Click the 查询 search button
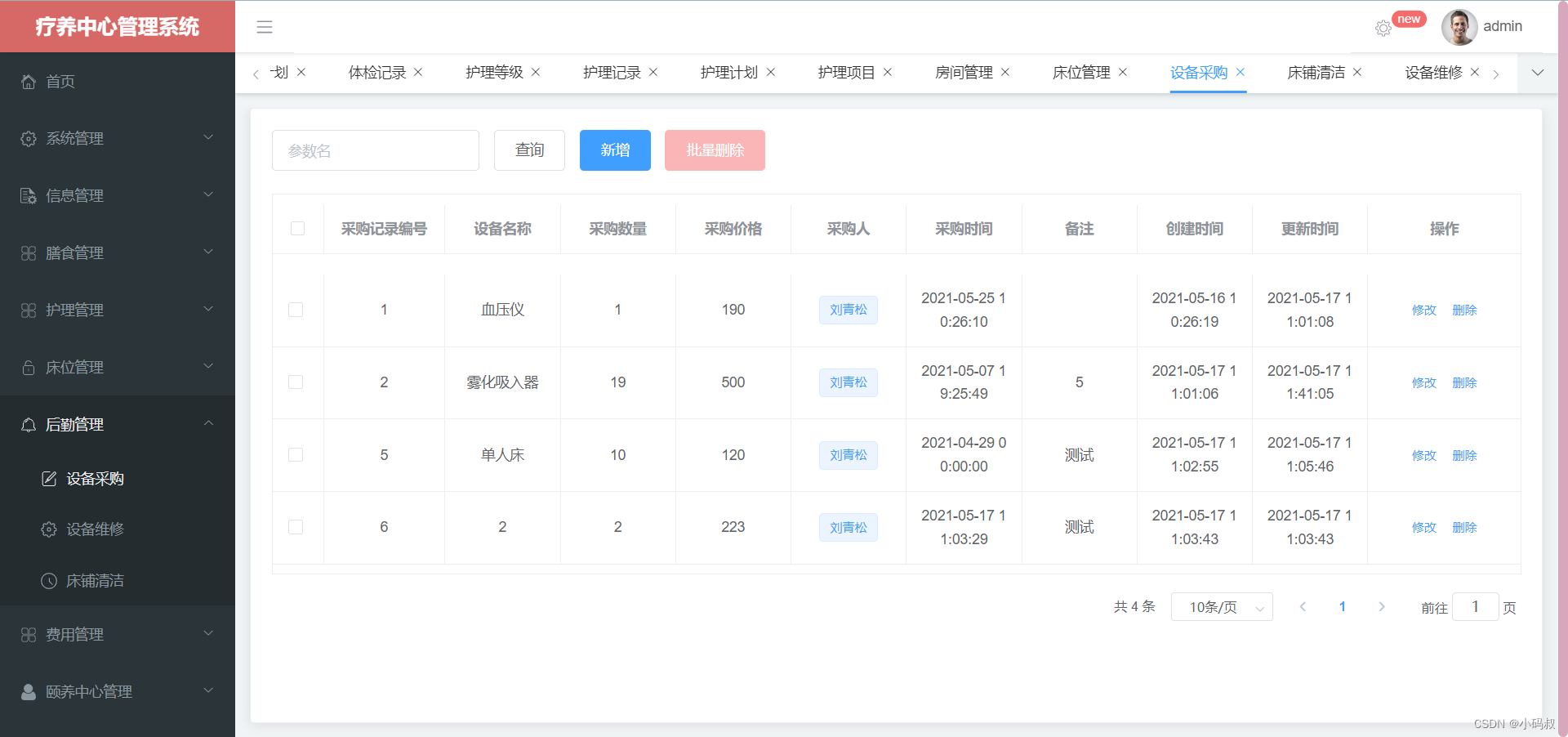Image resolution: width=1568 pixels, height=737 pixels. click(x=529, y=150)
